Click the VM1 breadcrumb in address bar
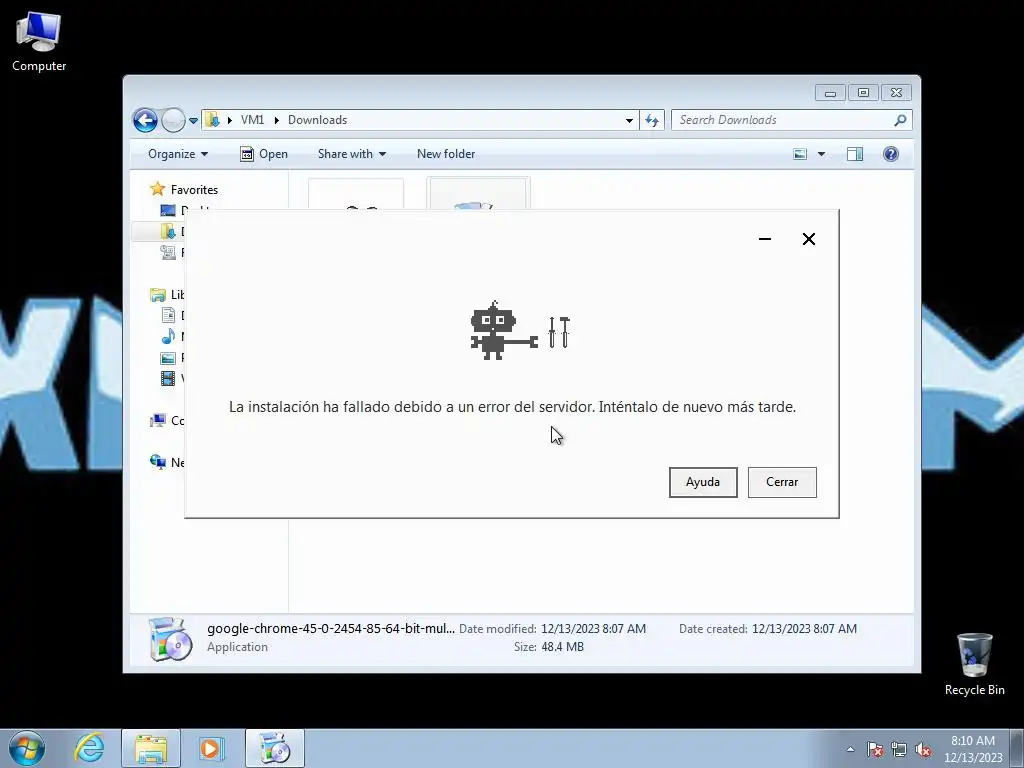 click(x=252, y=120)
